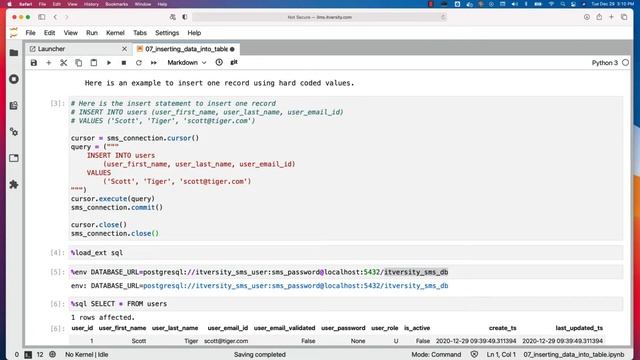Open the Property Inspector gears icon

pyautogui.click(x=14, y=132)
